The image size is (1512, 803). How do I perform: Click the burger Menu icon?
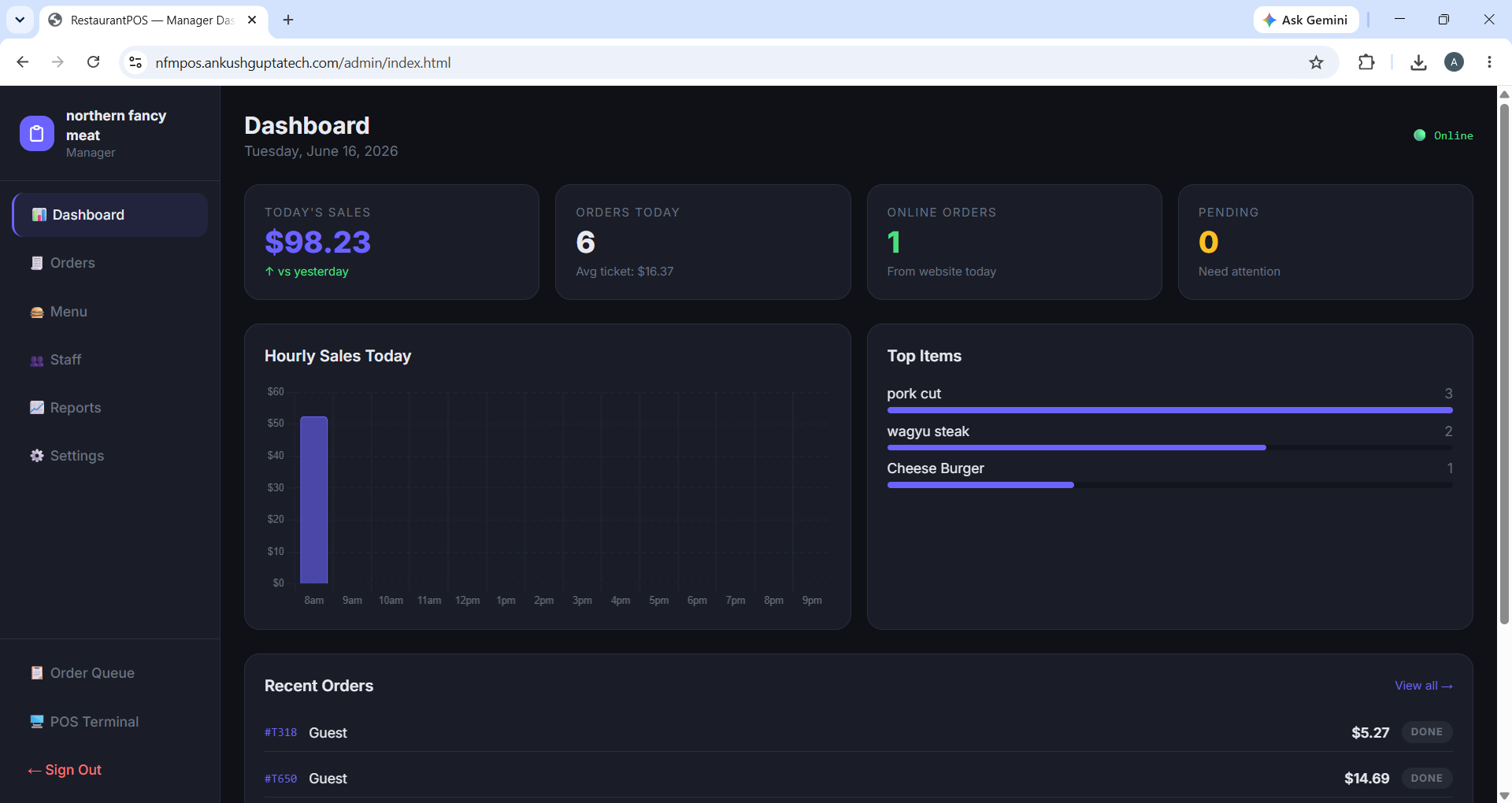tap(37, 313)
